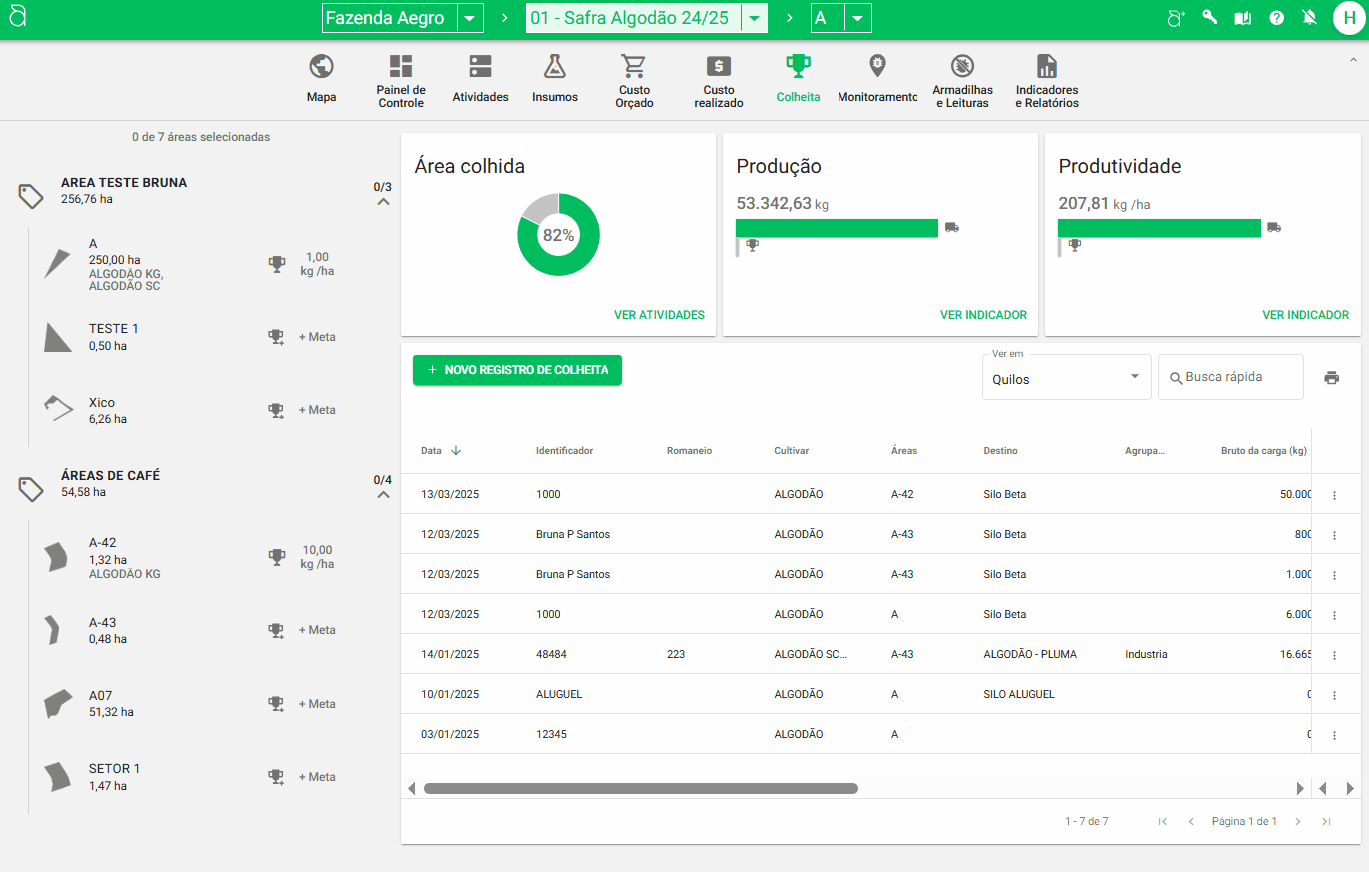Open the Ver em Quilos dropdown

pyautogui.click(x=1066, y=378)
